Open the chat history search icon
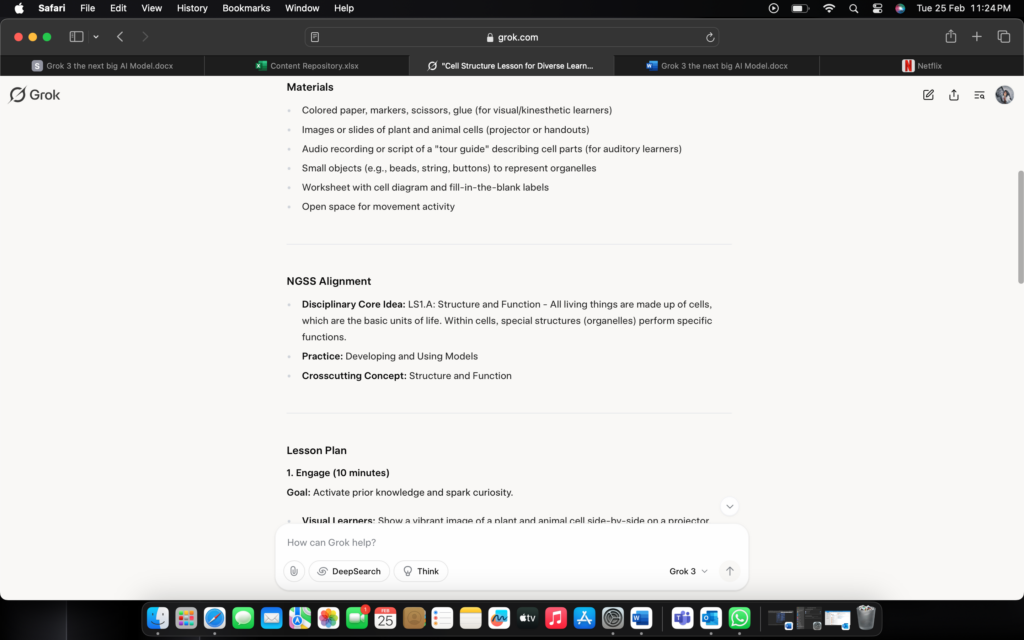The width and height of the screenshot is (1024, 640). pyautogui.click(x=980, y=95)
